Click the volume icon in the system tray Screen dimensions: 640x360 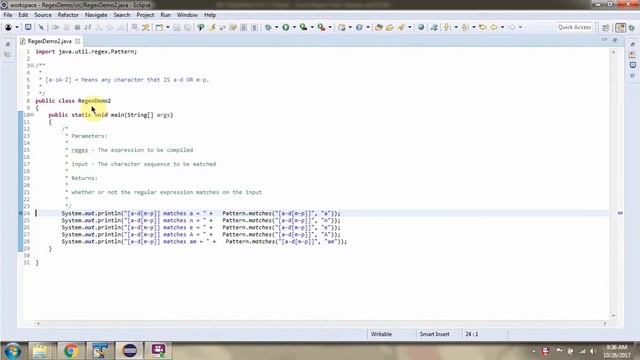593,351
